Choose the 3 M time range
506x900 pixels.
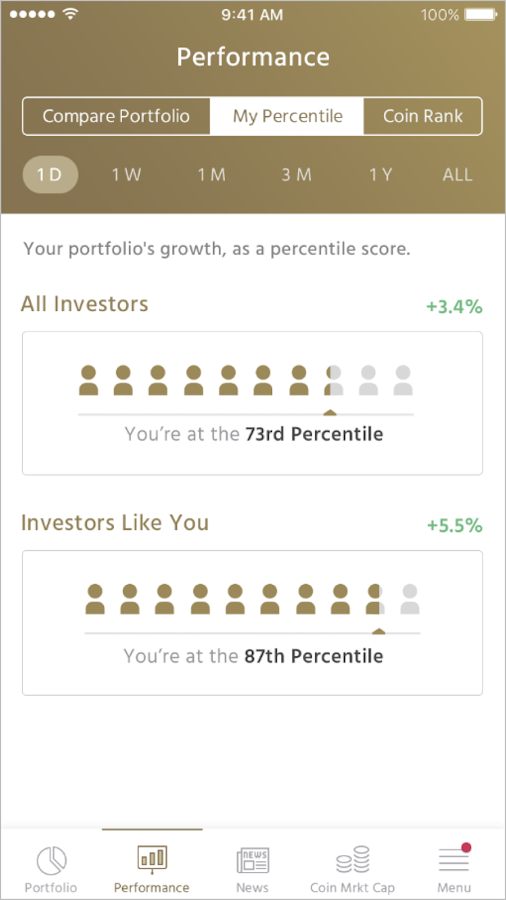click(x=296, y=174)
